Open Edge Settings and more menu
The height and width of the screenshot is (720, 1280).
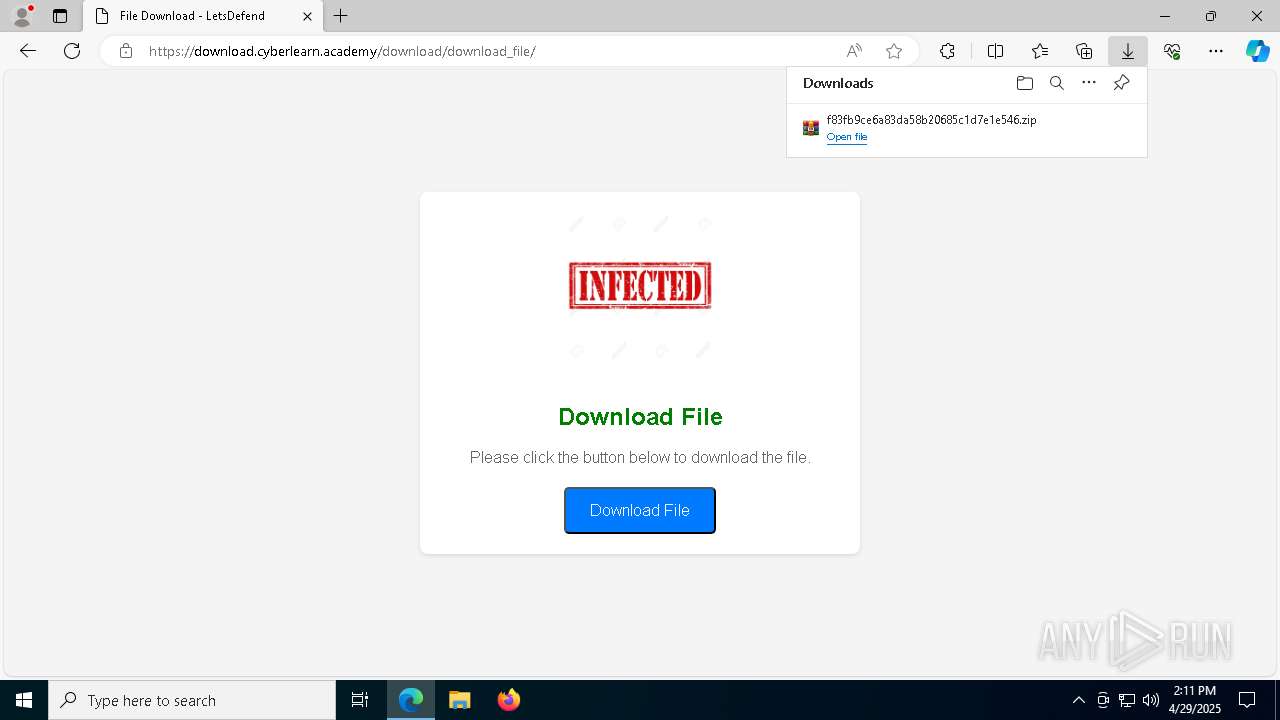coord(1216,51)
